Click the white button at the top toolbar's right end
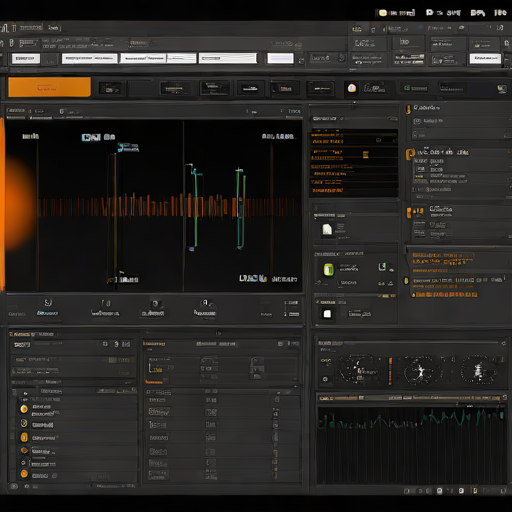Image resolution: width=512 pixels, height=512 pixels. tap(485, 59)
